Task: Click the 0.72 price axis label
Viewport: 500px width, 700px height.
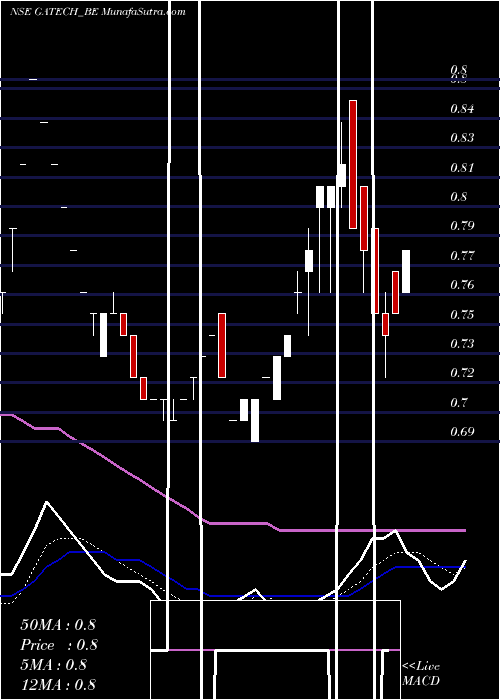Action: click(x=462, y=372)
